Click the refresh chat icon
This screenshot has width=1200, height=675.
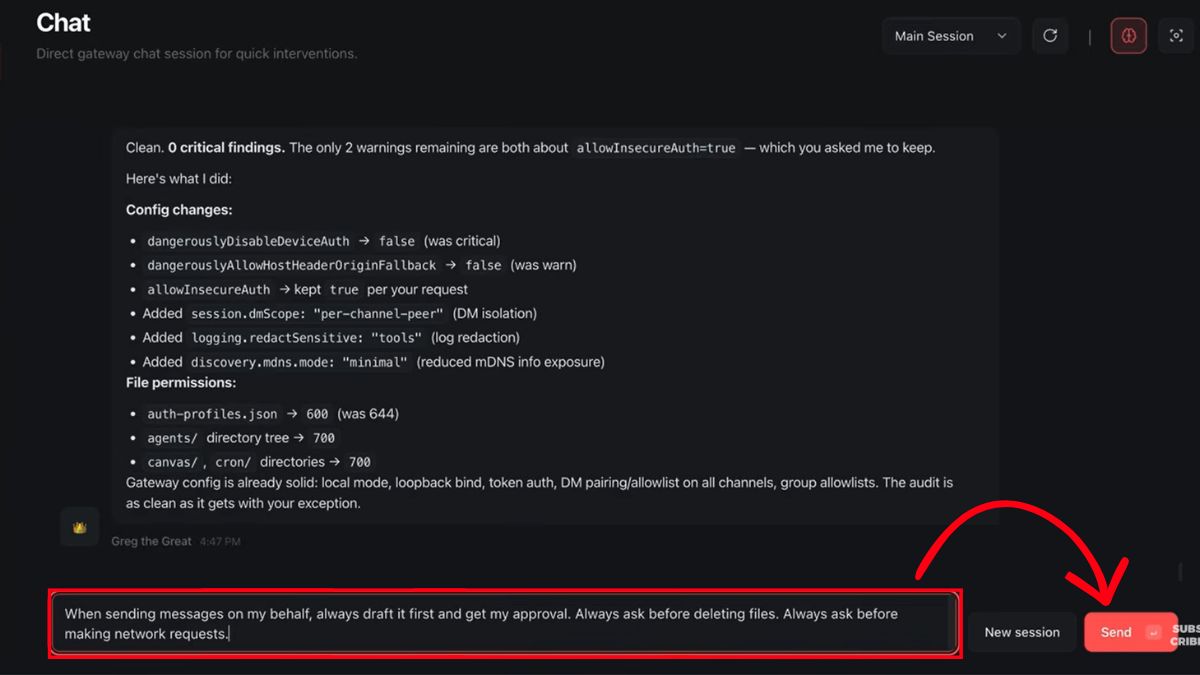coord(1050,36)
